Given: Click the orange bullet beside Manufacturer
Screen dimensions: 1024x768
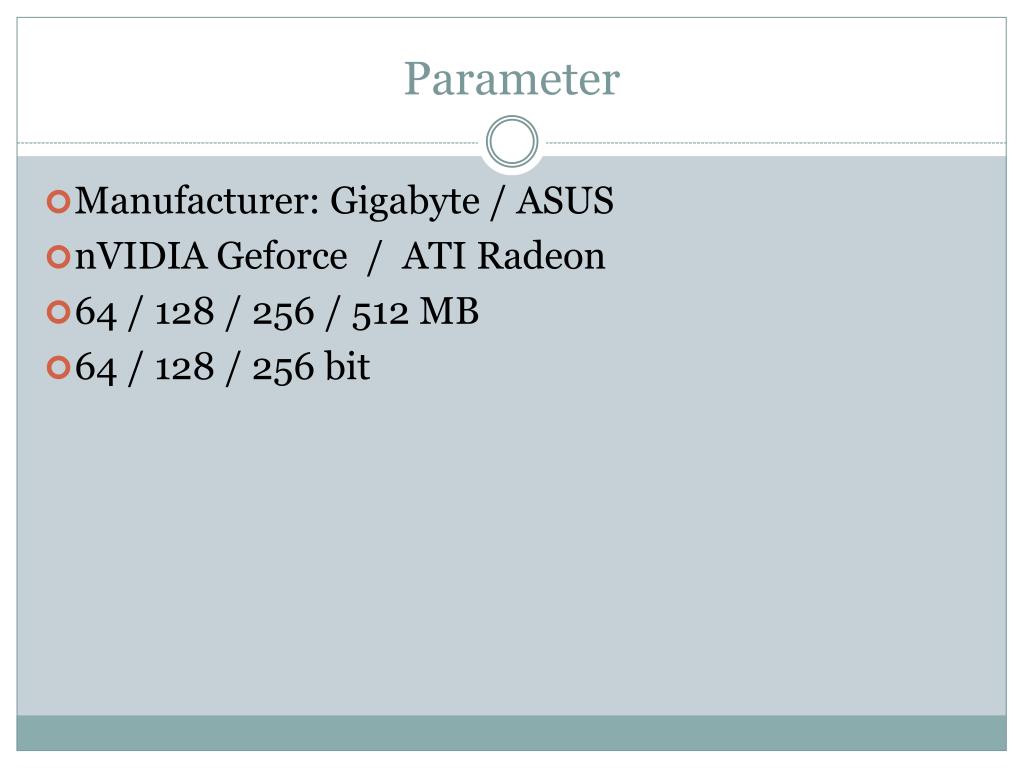Looking at the screenshot, I should tap(58, 202).
